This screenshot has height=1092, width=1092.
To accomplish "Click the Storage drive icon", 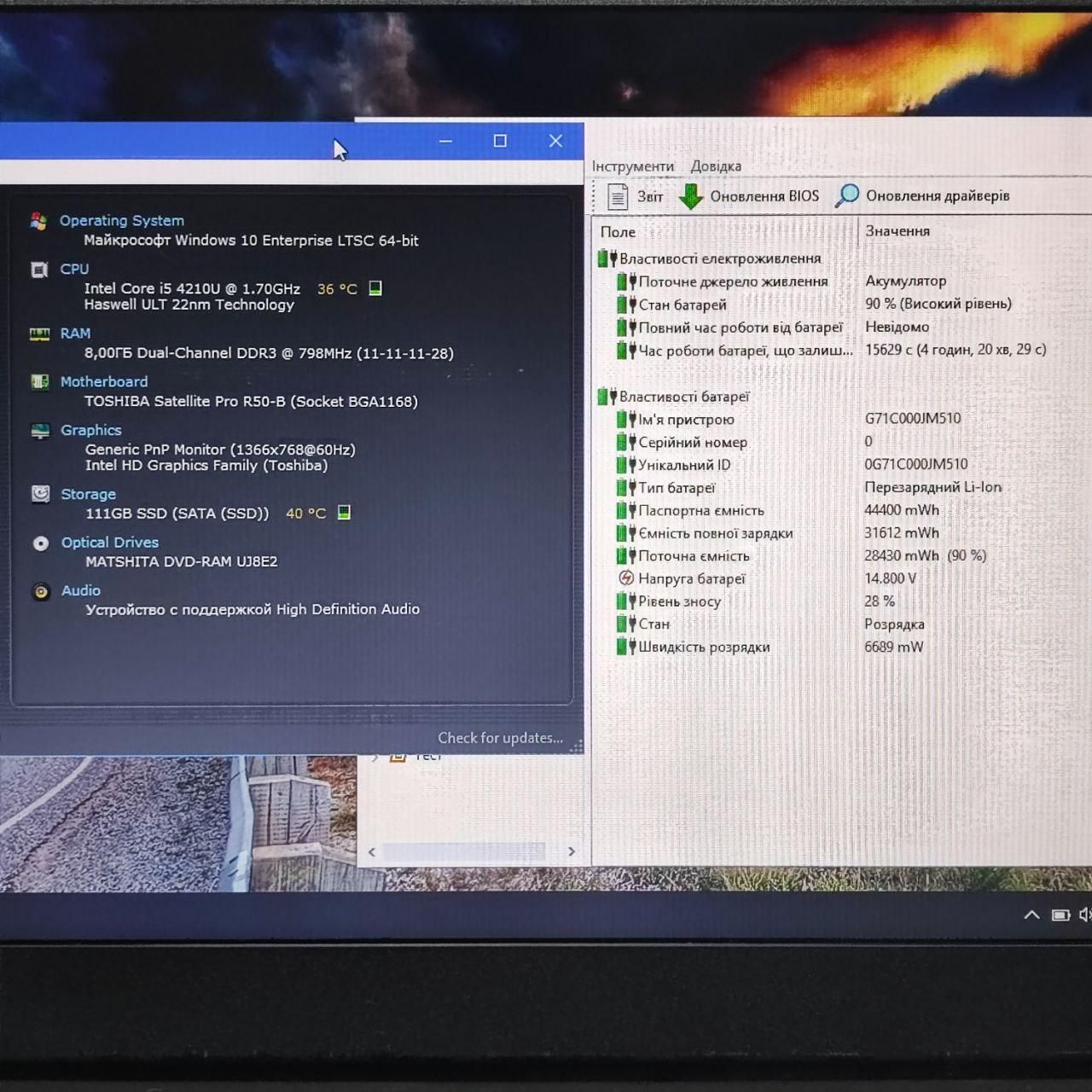I will 40,494.
